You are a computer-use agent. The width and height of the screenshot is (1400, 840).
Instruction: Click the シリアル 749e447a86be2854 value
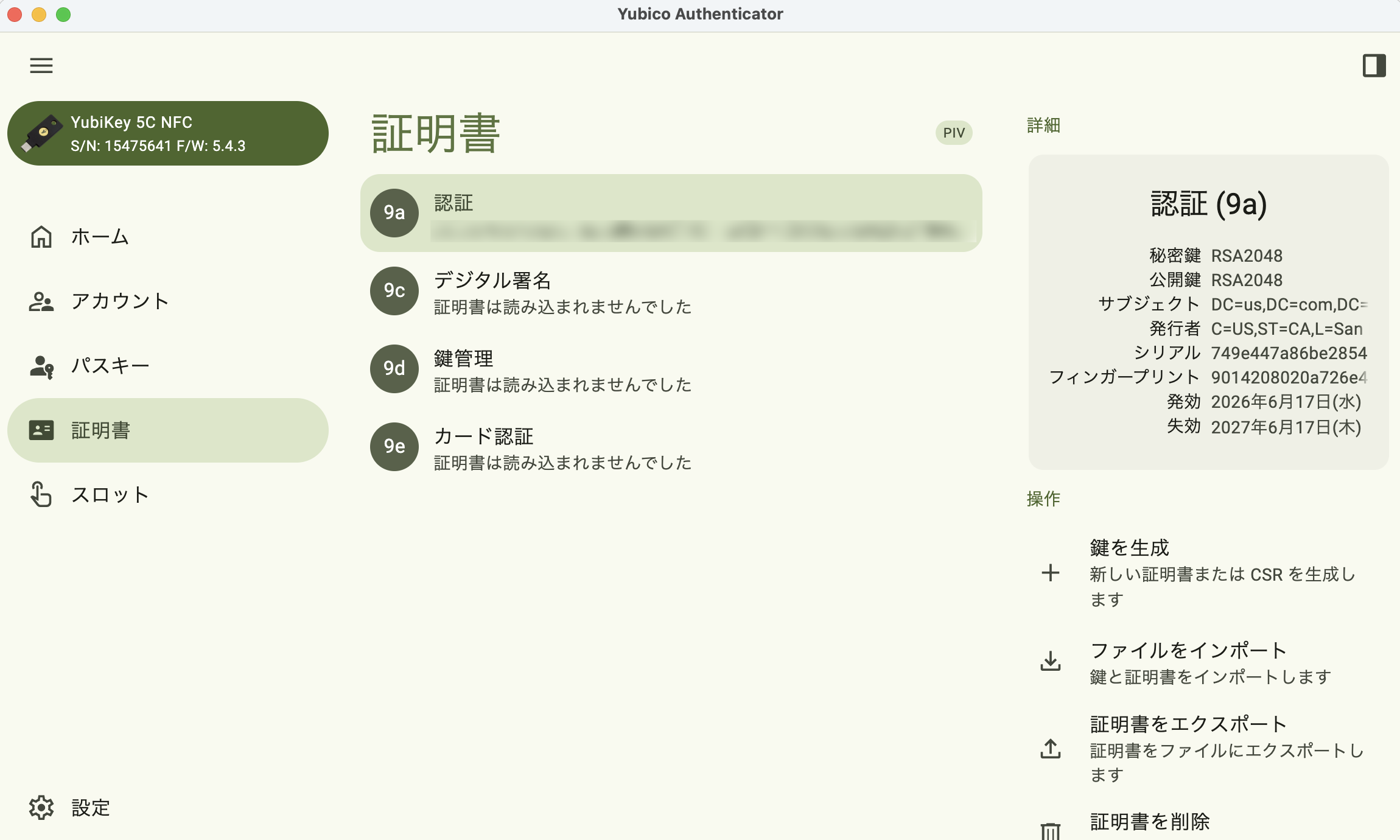(1289, 353)
